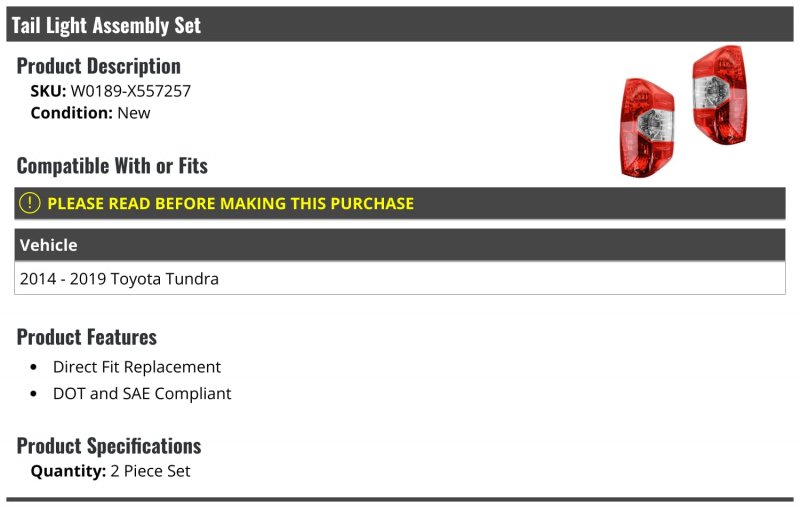The image size is (800, 508).
Task: Click the bold Condition label
Action: tap(71, 113)
